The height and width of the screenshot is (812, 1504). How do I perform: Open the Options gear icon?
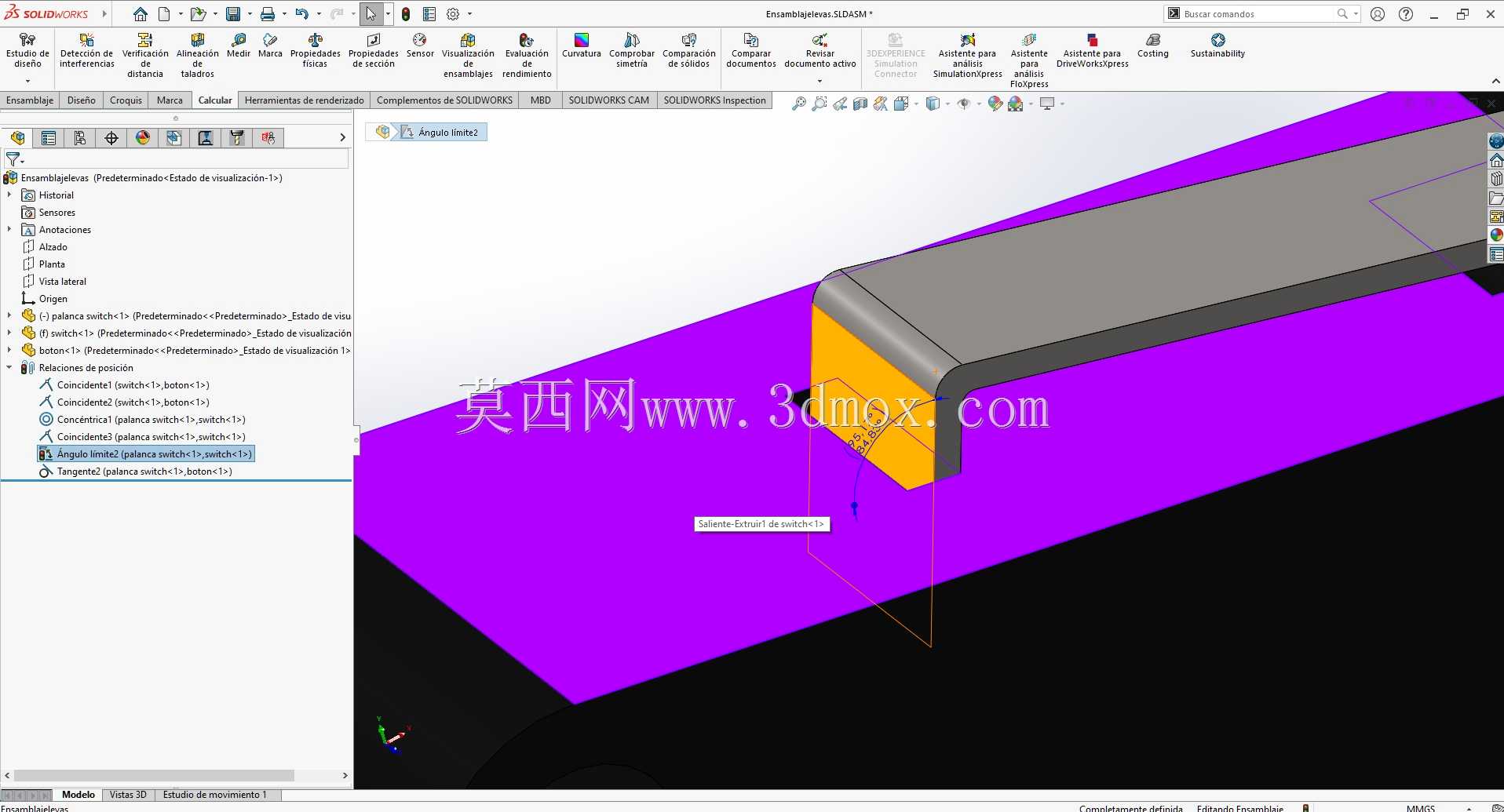point(453,14)
